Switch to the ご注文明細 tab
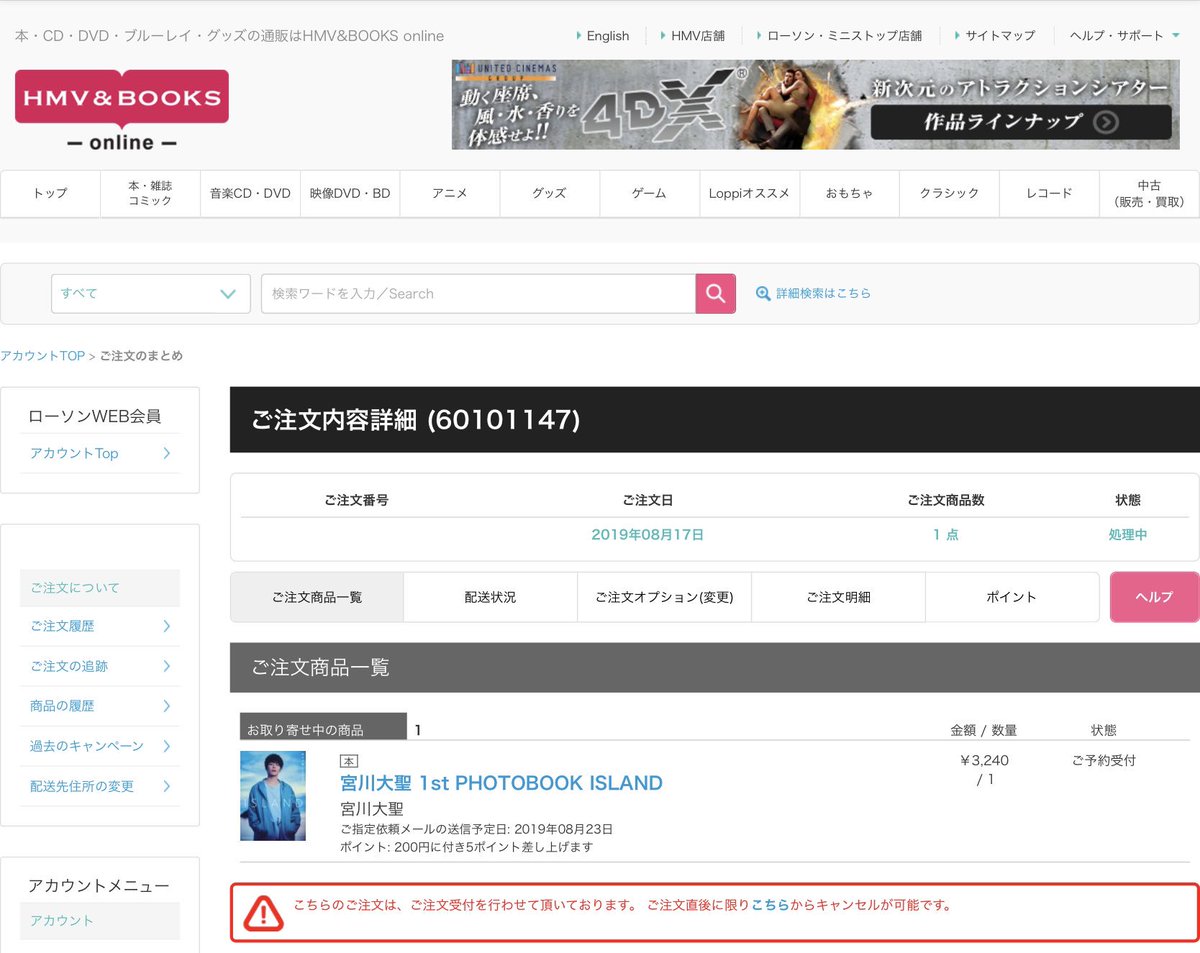Screen dimensions: 1200x953 tap(838, 597)
